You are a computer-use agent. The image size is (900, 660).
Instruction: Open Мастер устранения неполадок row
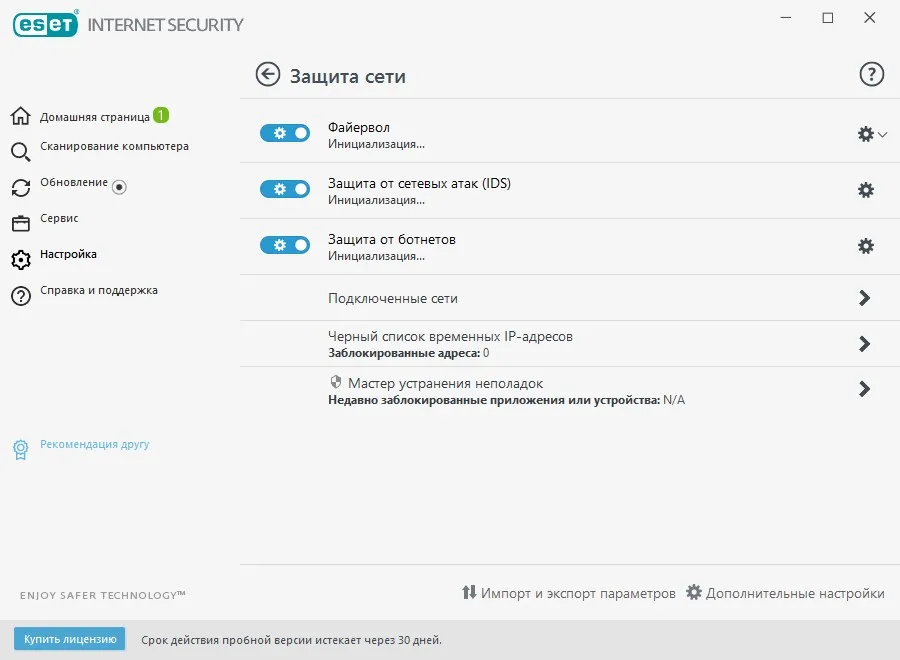[x=569, y=390]
